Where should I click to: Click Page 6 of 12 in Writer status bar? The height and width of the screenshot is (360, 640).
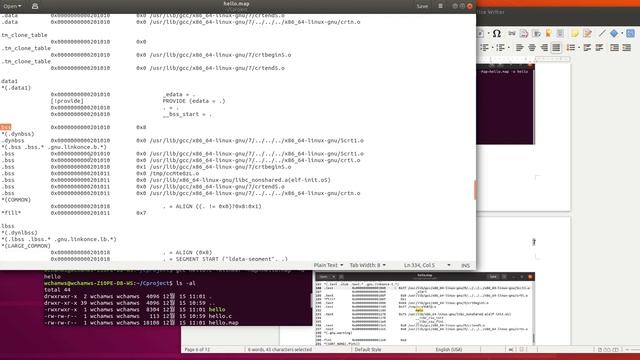pos(197,350)
